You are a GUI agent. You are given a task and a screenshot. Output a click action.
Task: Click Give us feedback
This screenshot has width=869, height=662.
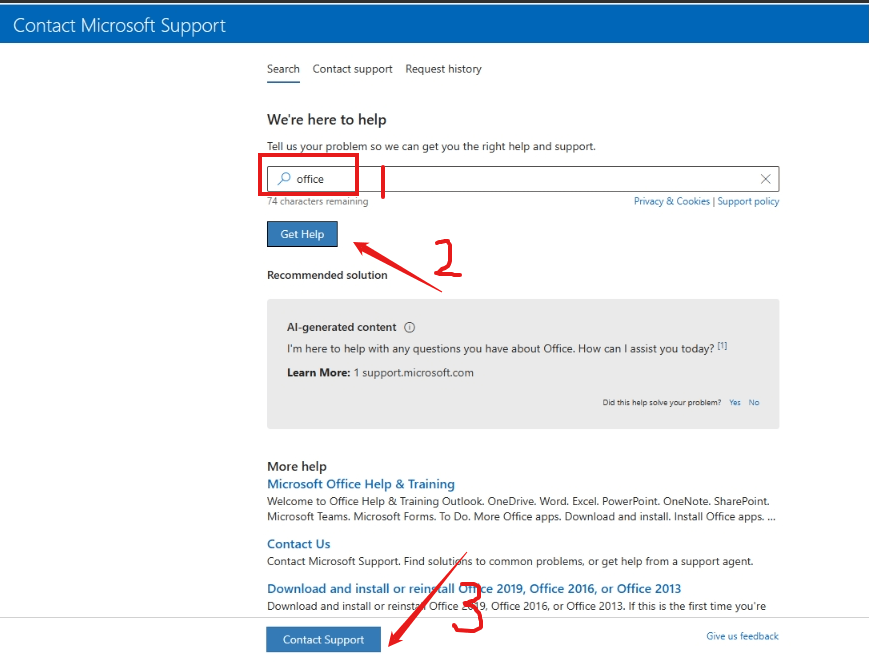tap(742, 636)
